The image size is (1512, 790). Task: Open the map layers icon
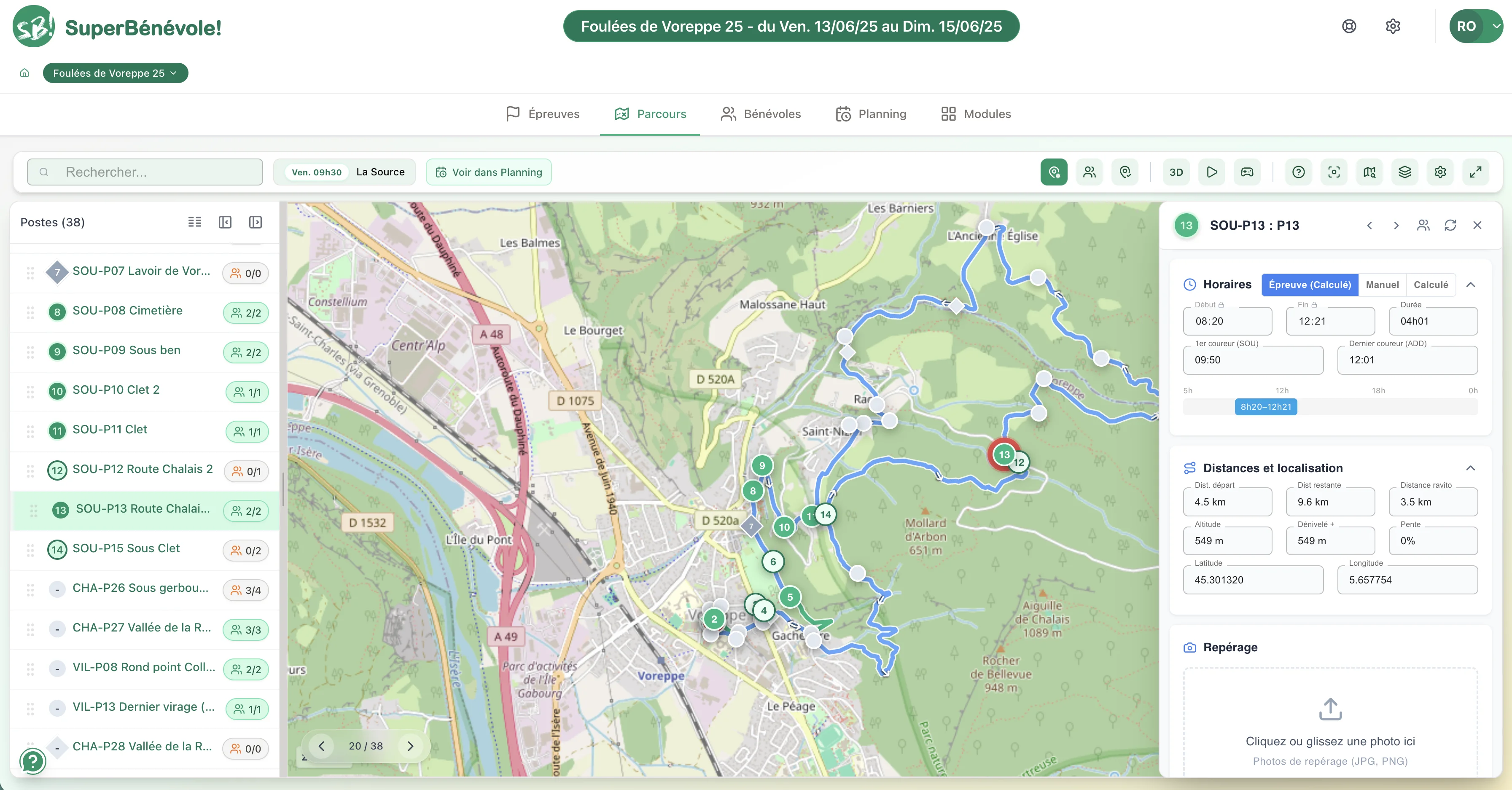pyautogui.click(x=1404, y=172)
